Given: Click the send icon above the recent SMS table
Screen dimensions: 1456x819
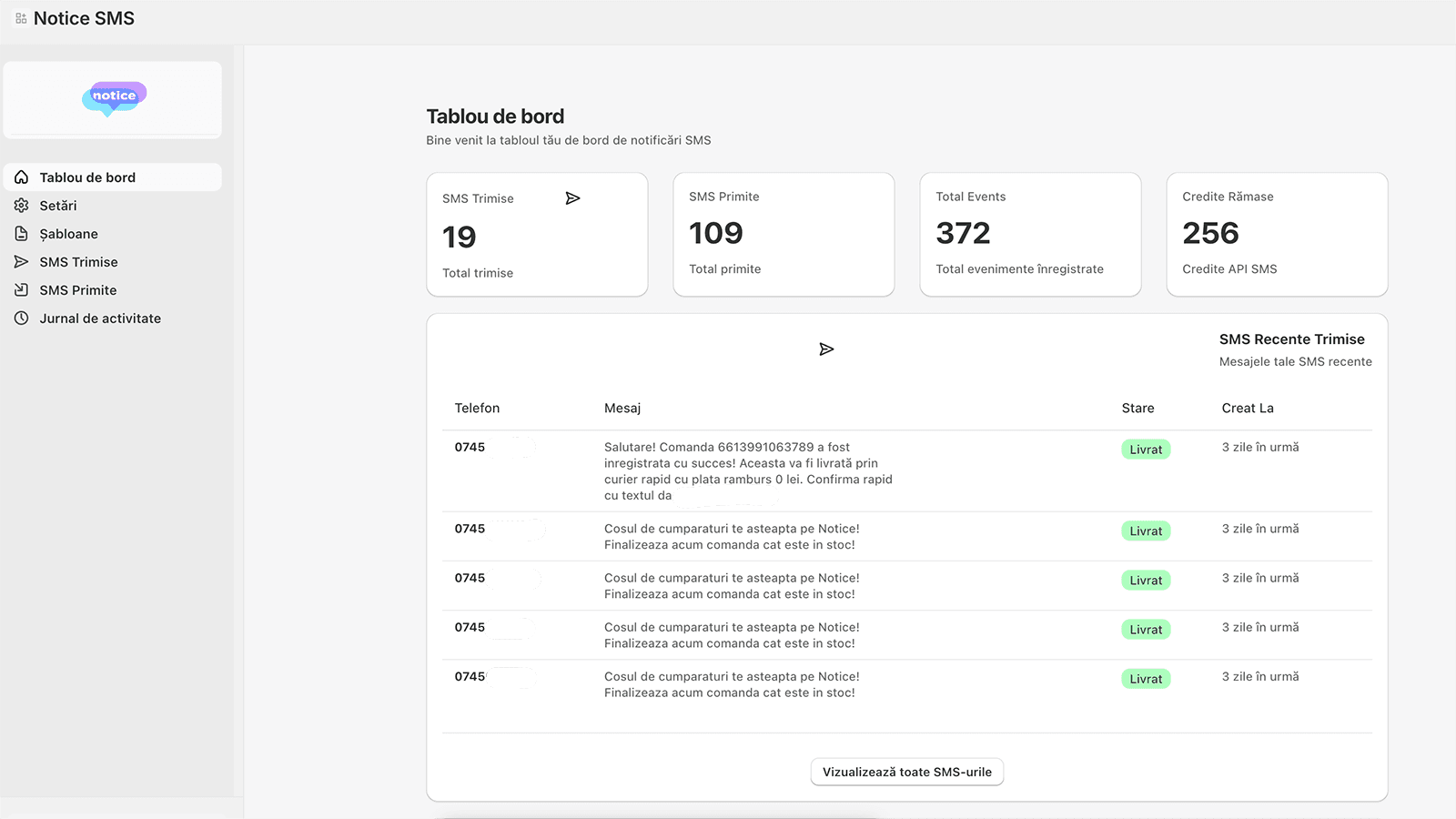Looking at the screenshot, I should (x=826, y=349).
